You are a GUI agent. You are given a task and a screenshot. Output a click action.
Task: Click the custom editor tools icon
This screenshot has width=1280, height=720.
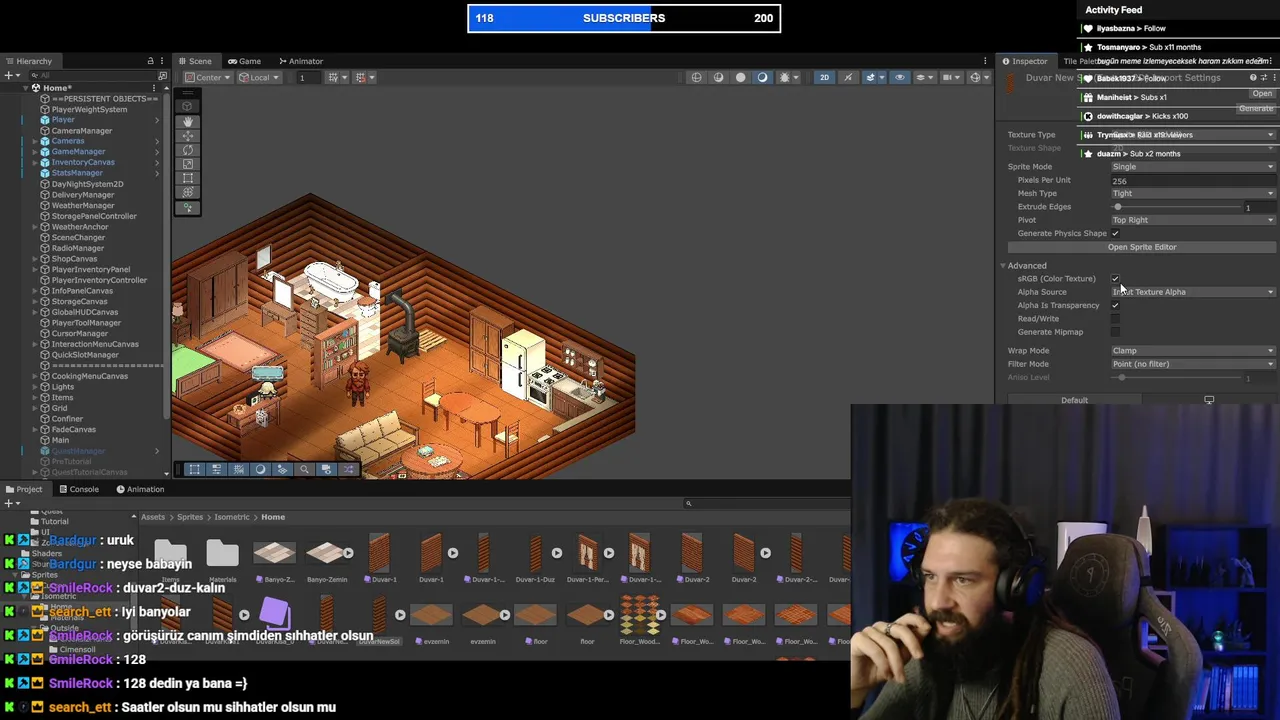[187, 207]
